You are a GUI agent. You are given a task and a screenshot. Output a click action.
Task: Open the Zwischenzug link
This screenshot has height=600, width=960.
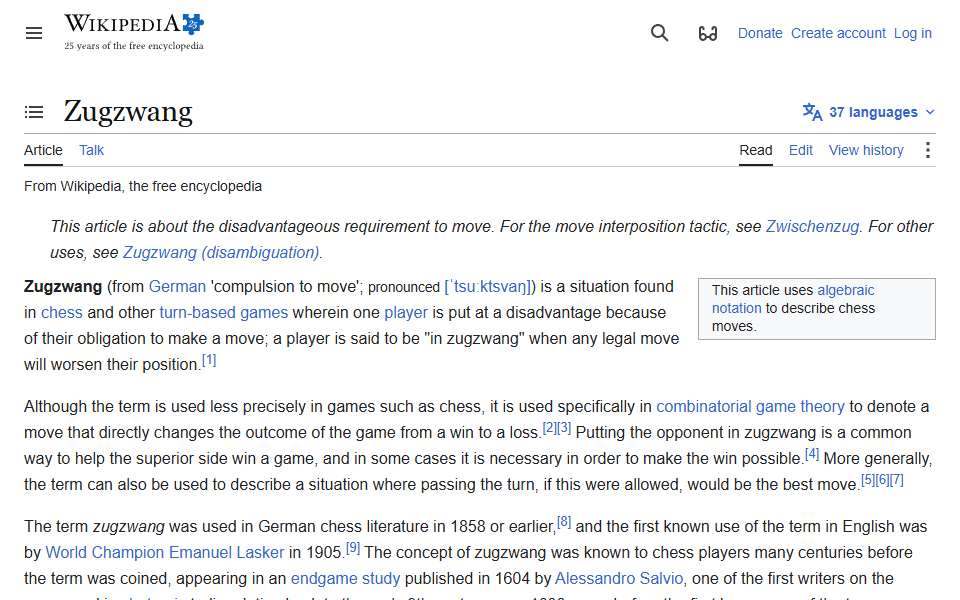[812, 227]
